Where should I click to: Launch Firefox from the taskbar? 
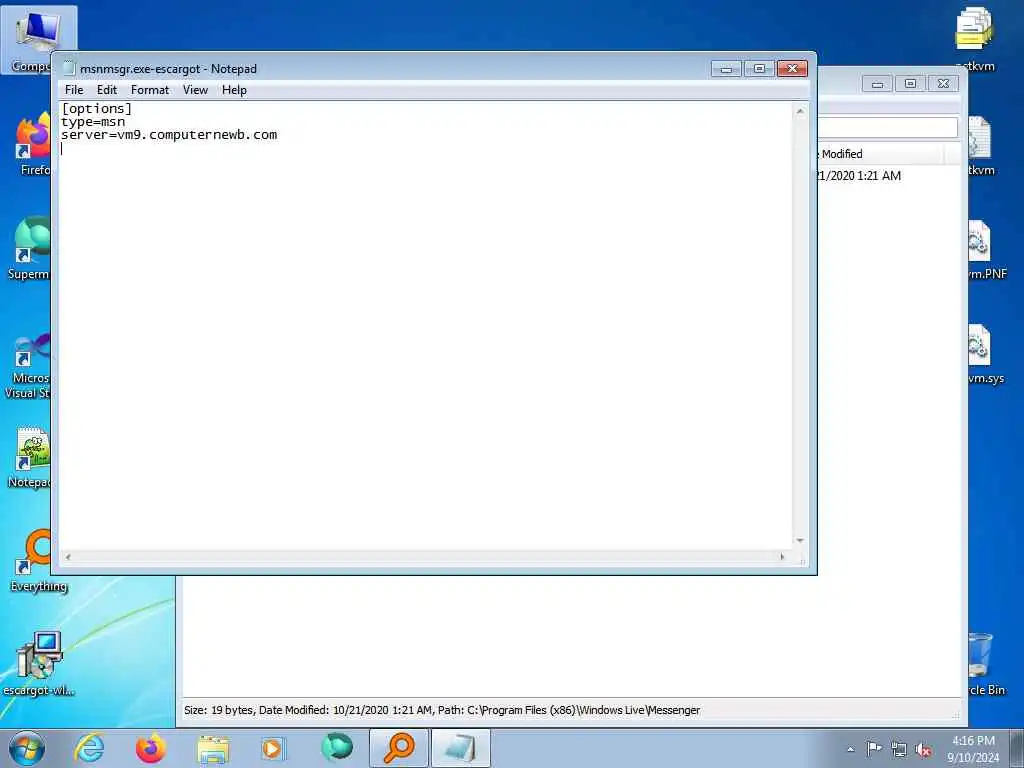[151, 748]
